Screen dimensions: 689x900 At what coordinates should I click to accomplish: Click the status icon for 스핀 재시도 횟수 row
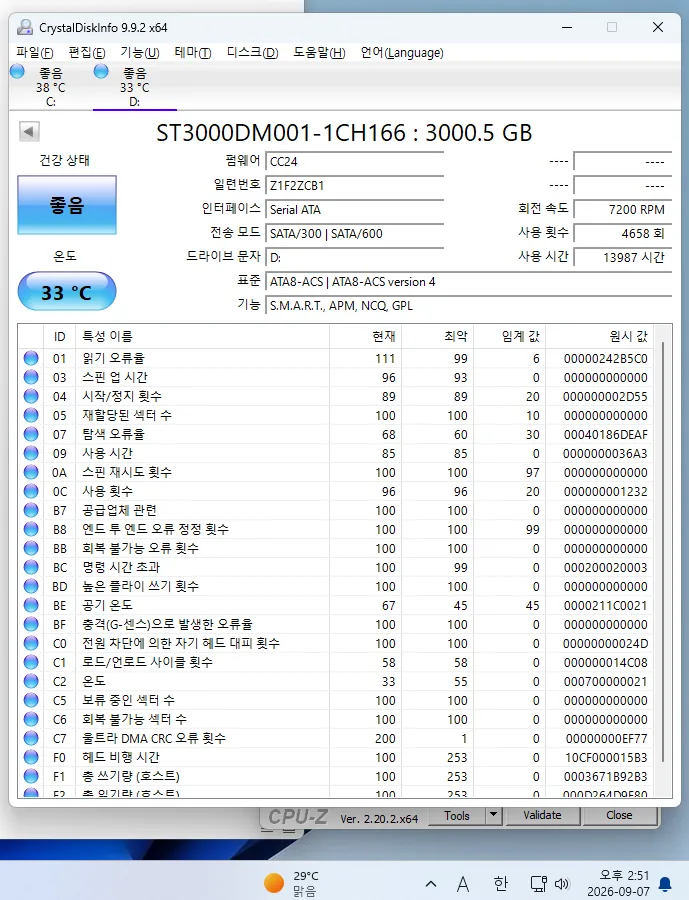click(x=31, y=472)
